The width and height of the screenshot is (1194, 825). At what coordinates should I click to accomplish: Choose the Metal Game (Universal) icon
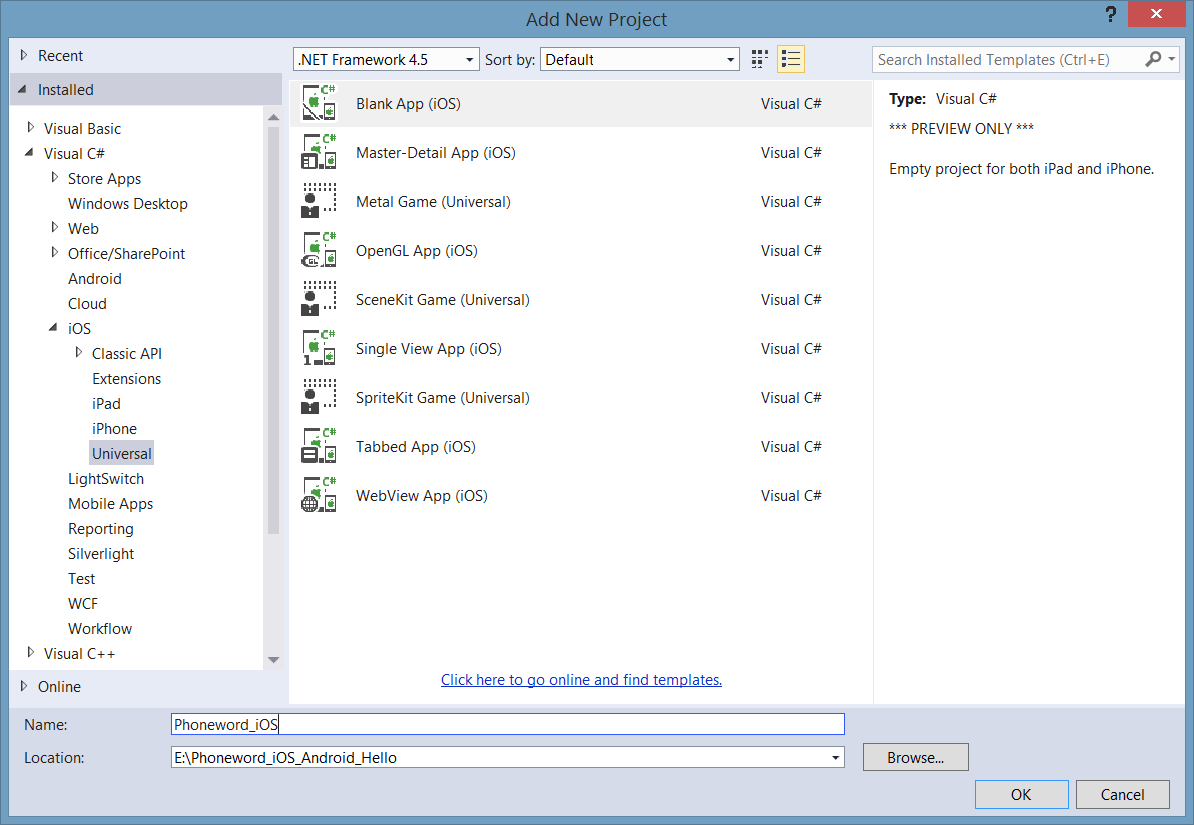pos(319,202)
